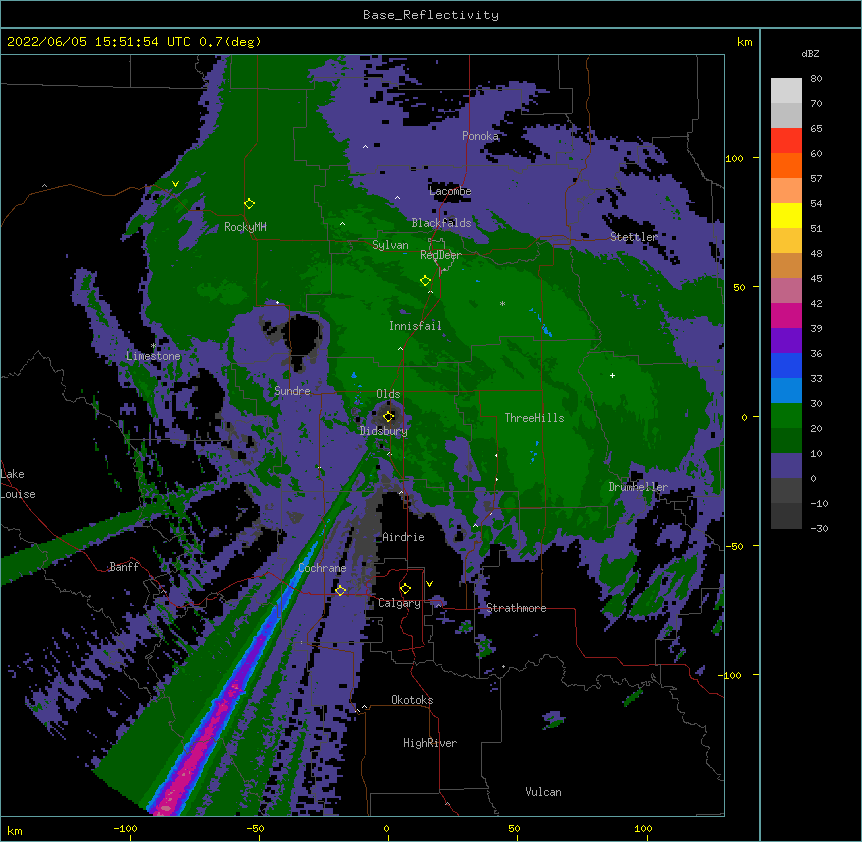Click the white plus marker north of Drumheller
Screen dimensions: 862x842
tap(612, 375)
